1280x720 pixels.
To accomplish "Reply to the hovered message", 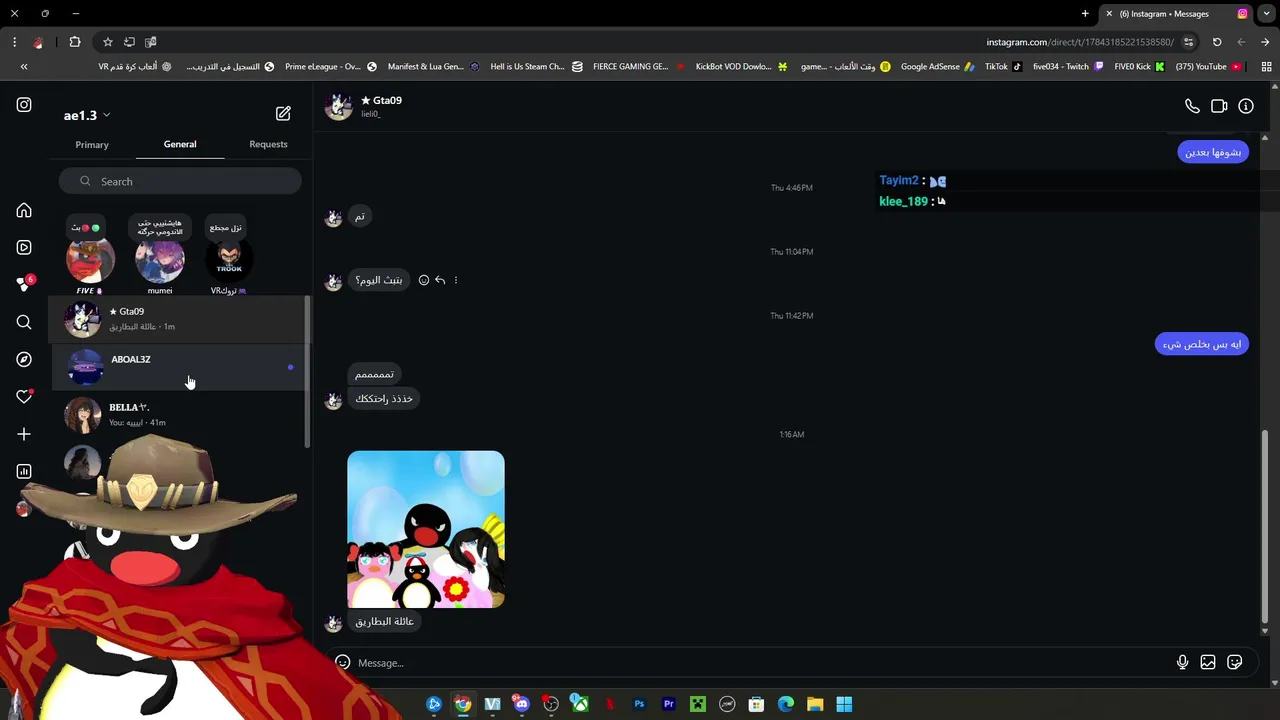I will click(x=440, y=280).
